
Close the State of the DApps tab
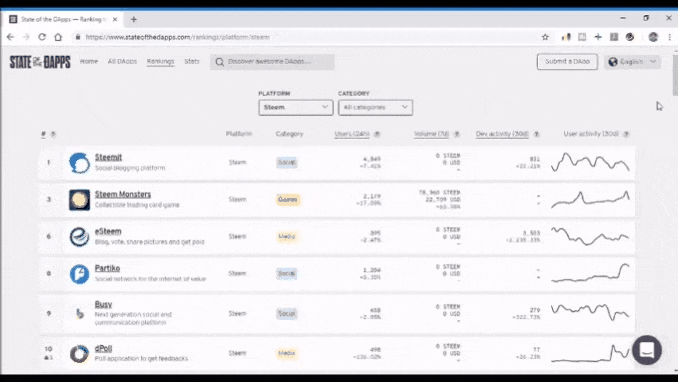point(115,19)
